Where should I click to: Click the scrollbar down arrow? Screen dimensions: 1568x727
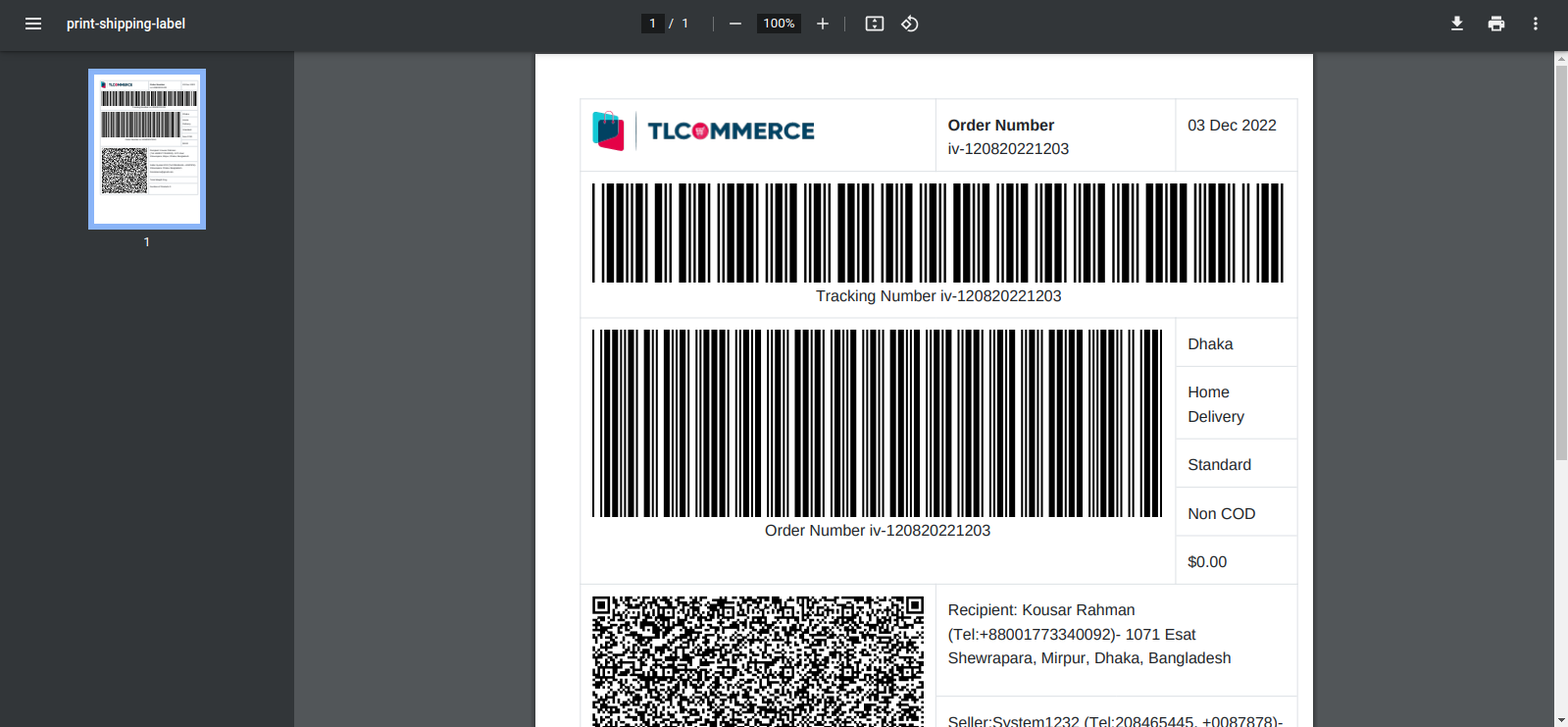pyautogui.click(x=1561, y=719)
